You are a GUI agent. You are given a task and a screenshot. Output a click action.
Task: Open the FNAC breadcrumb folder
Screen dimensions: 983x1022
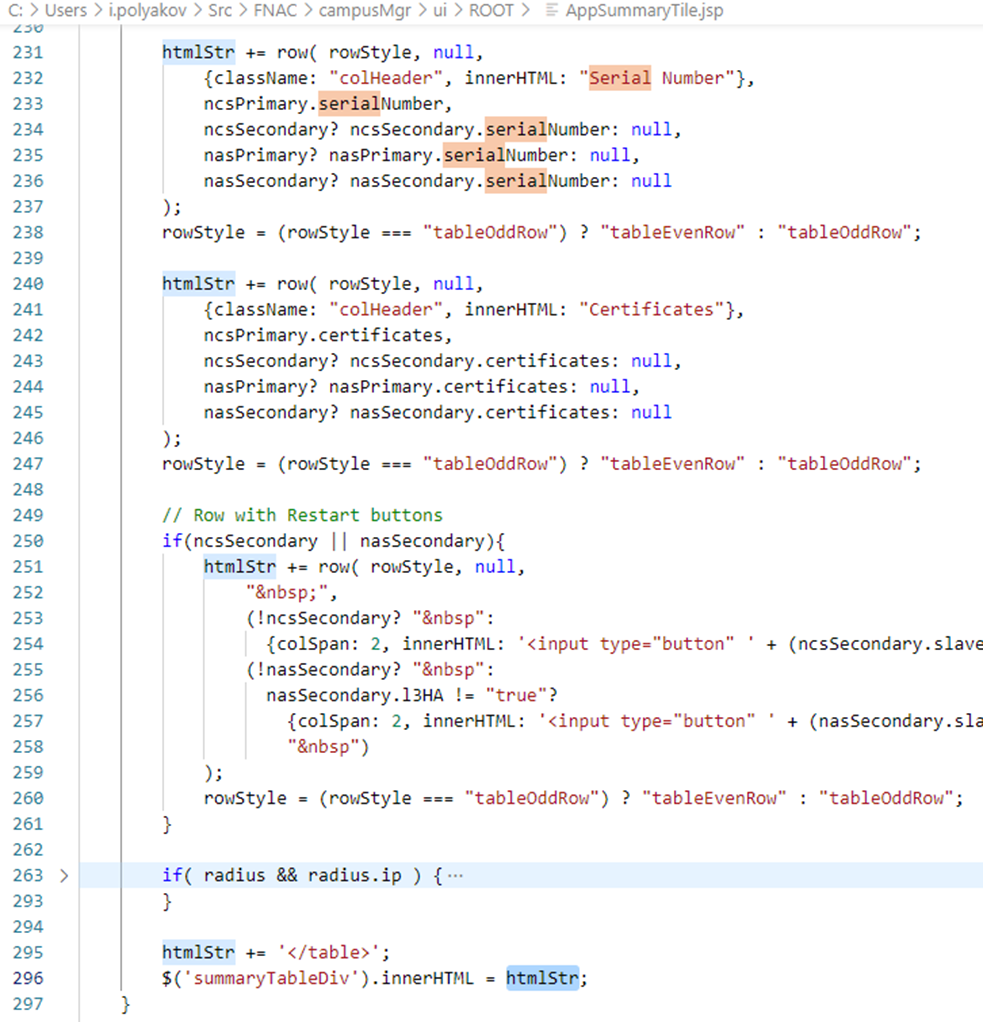click(x=275, y=10)
